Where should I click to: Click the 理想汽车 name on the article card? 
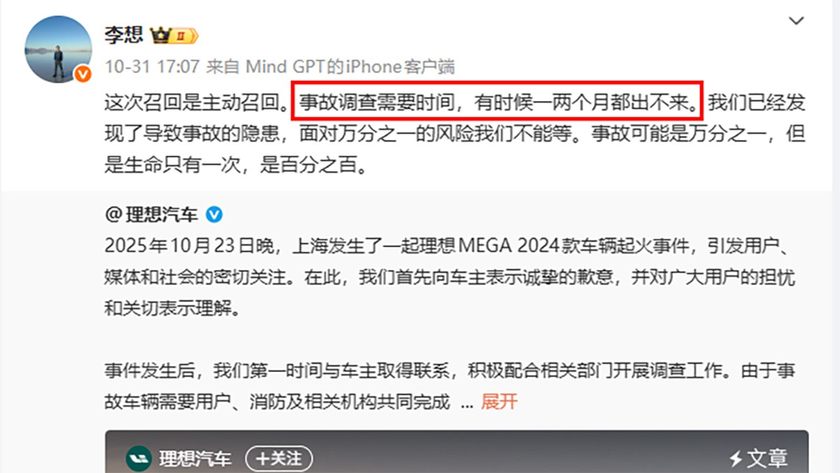195,459
